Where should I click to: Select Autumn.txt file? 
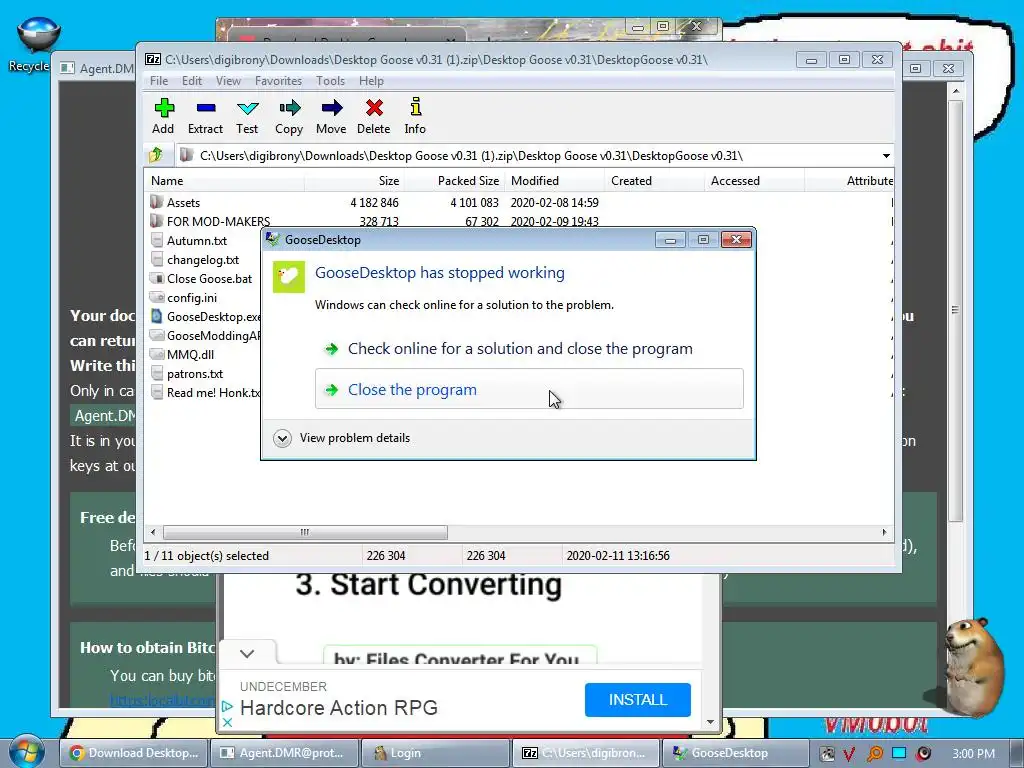(x=189, y=240)
